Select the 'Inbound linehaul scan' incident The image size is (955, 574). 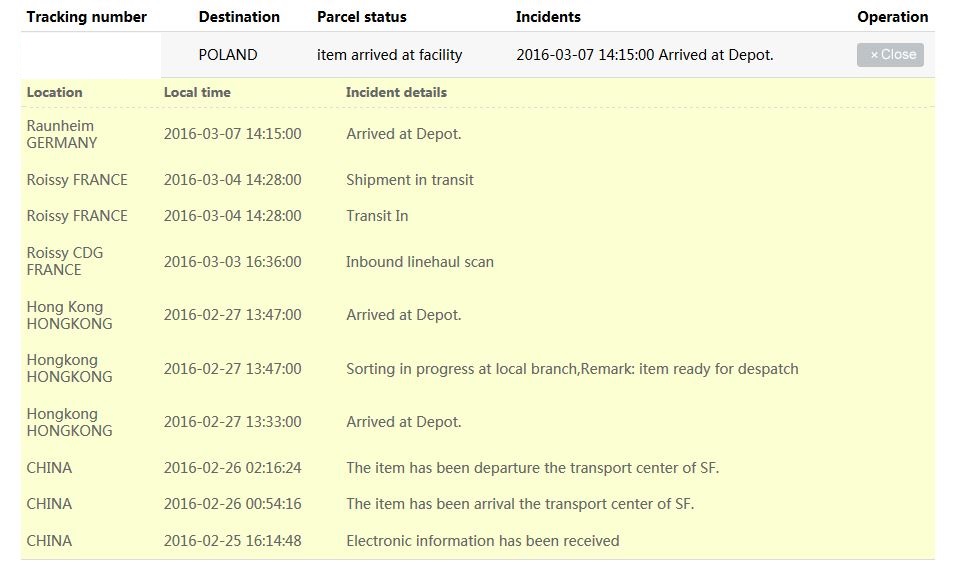pyautogui.click(x=420, y=262)
